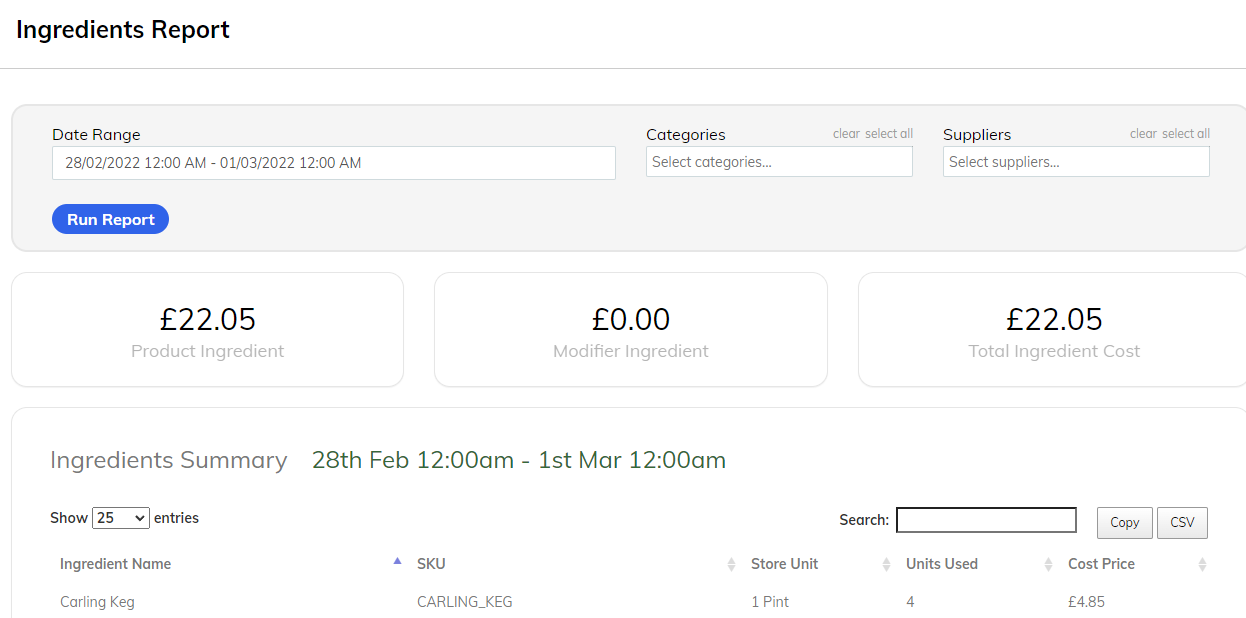1246x618 pixels.
Task: Click the Date Range input field
Action: coord(333,163)
